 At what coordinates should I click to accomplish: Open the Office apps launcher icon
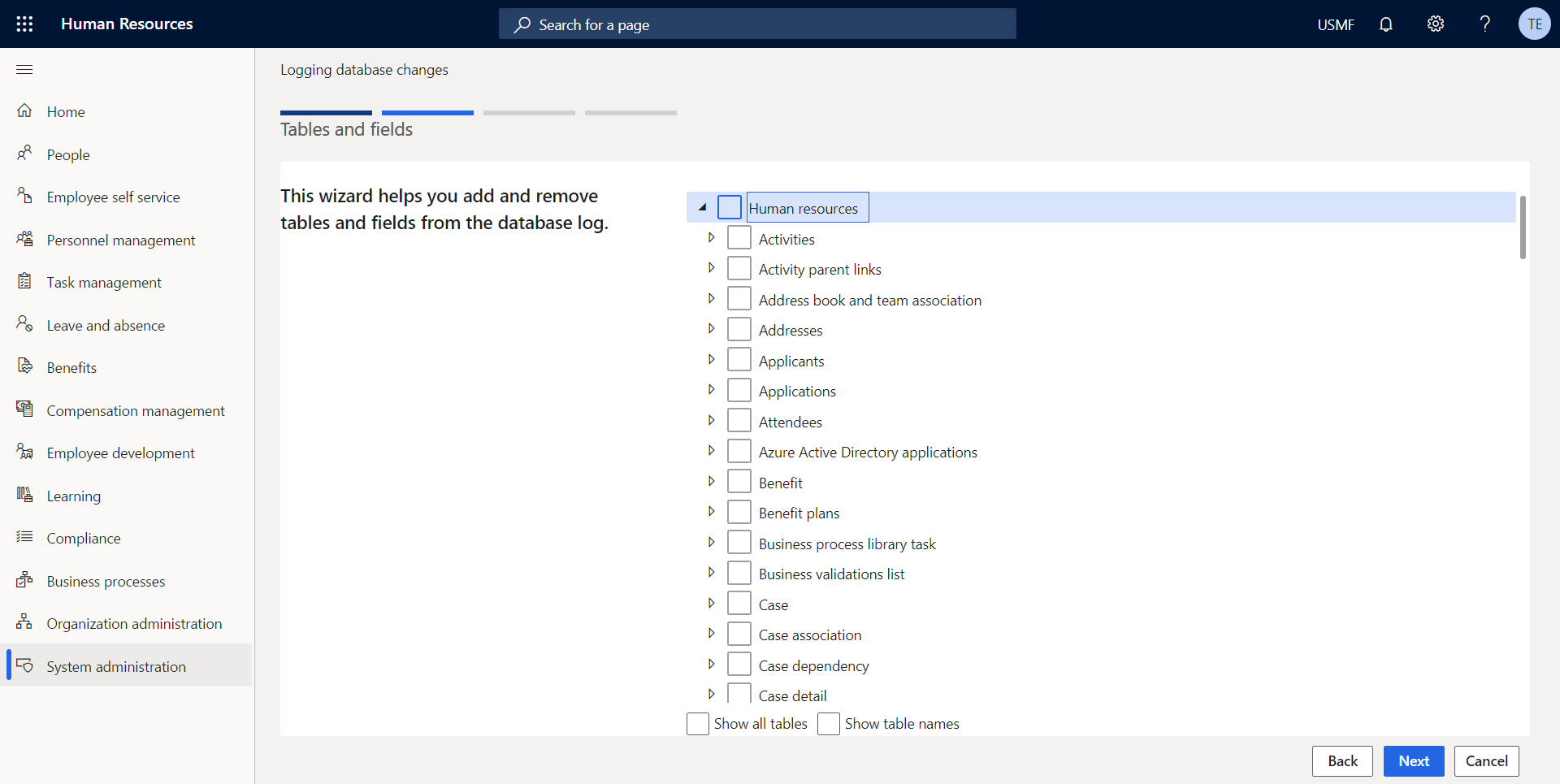click(24, 24)
